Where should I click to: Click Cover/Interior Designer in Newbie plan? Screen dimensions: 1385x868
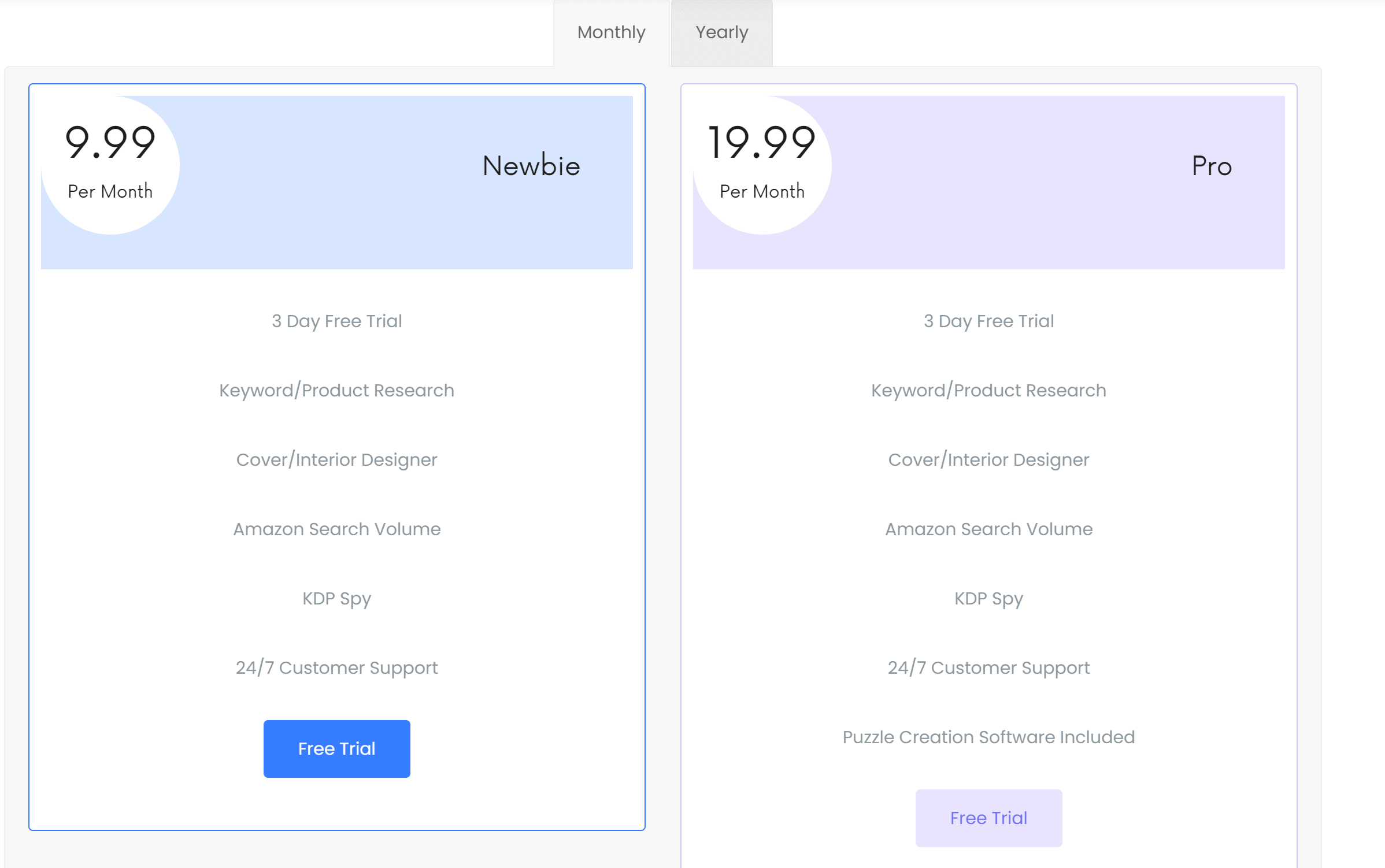coord(336,459)
